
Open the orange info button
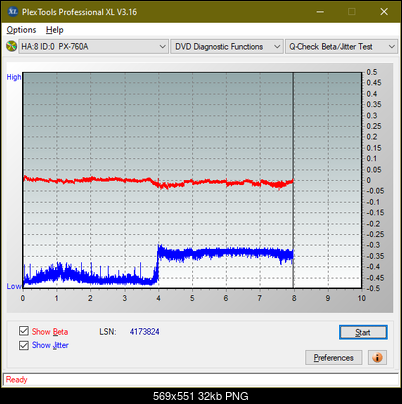[x=377, y=358]
